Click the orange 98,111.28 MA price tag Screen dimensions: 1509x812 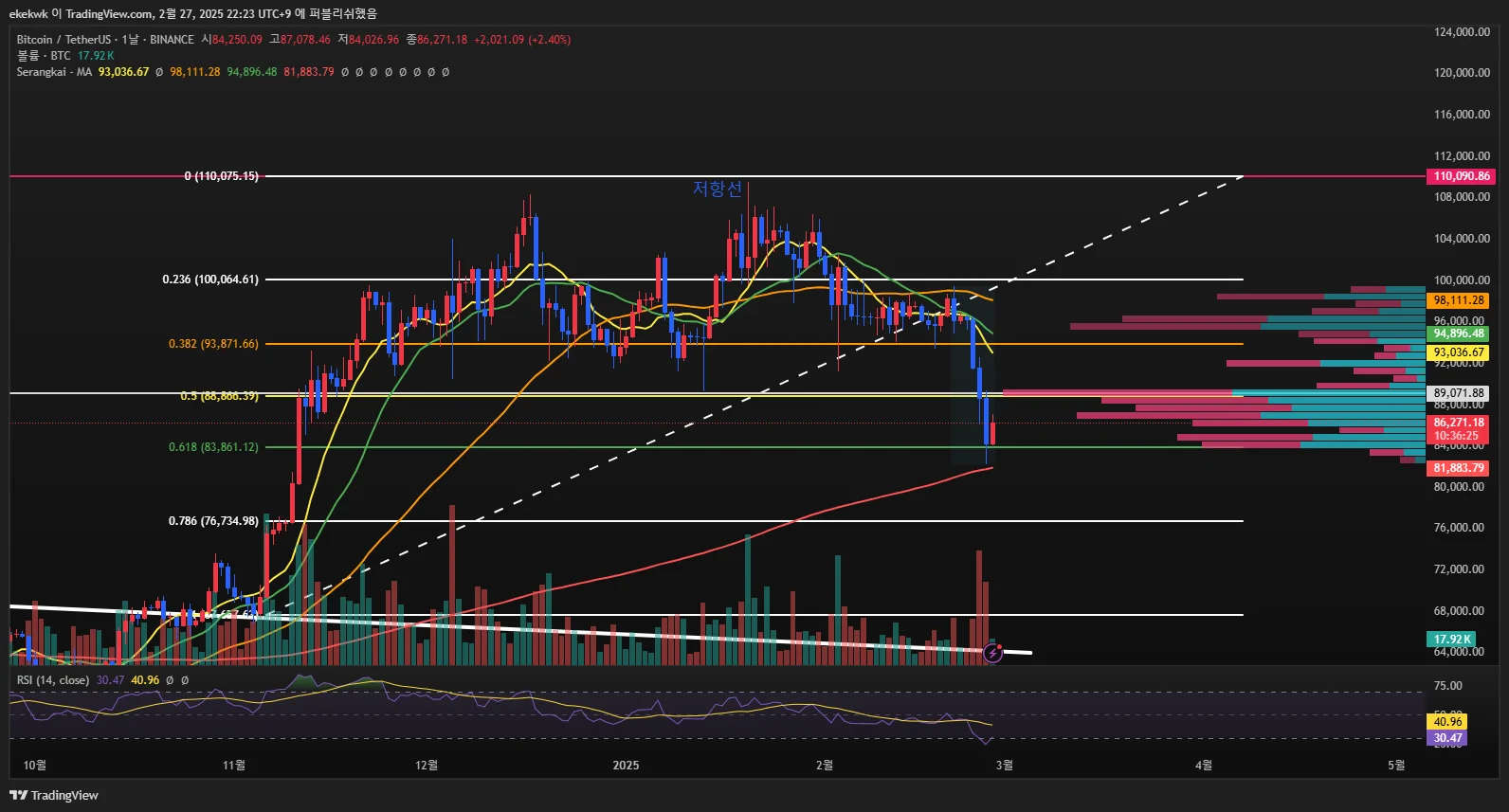[1459, 300]
